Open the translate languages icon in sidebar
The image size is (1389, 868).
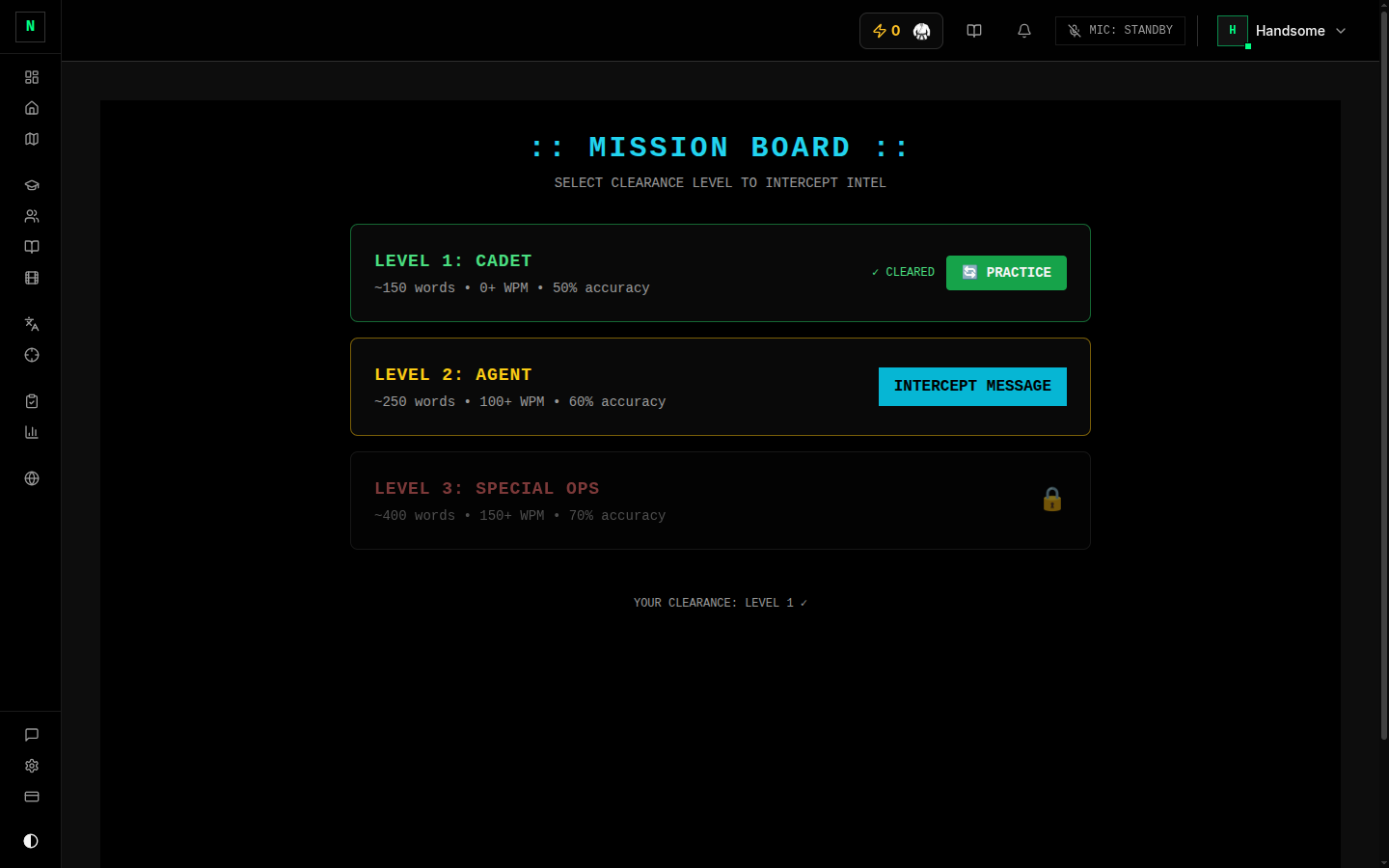(x=32, y=324)
